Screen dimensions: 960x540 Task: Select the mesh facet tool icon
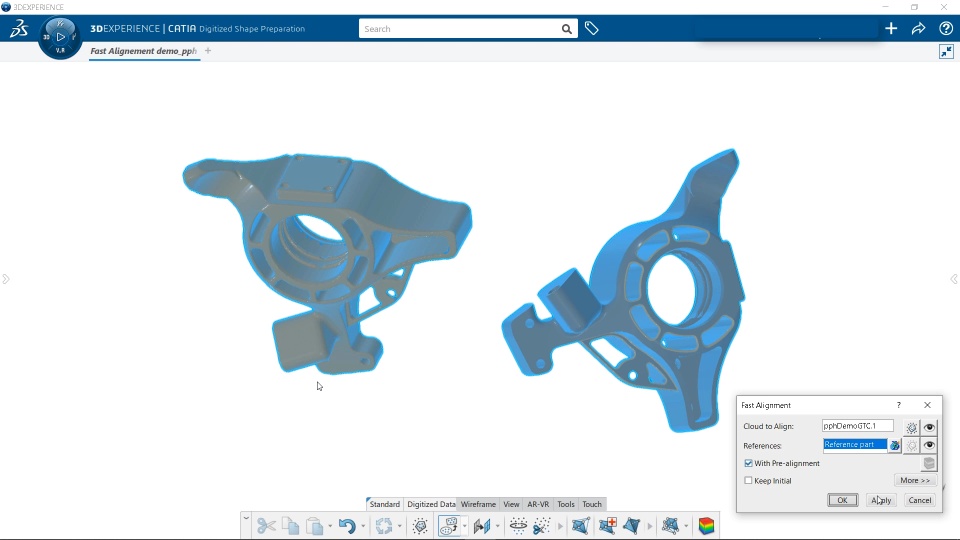click(631, 525)
